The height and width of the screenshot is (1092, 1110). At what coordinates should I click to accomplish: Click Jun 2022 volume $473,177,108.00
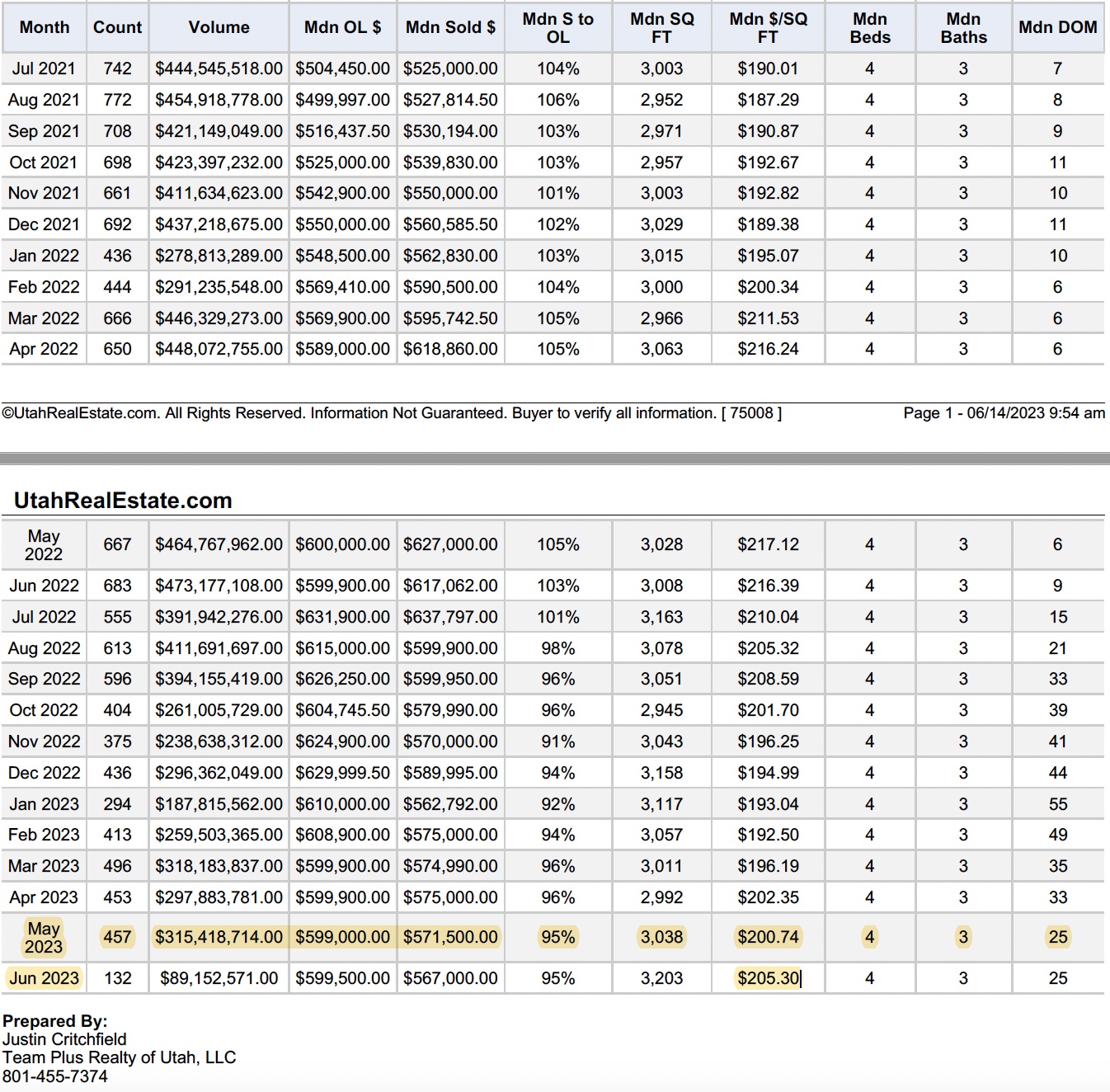pos(219,586)
